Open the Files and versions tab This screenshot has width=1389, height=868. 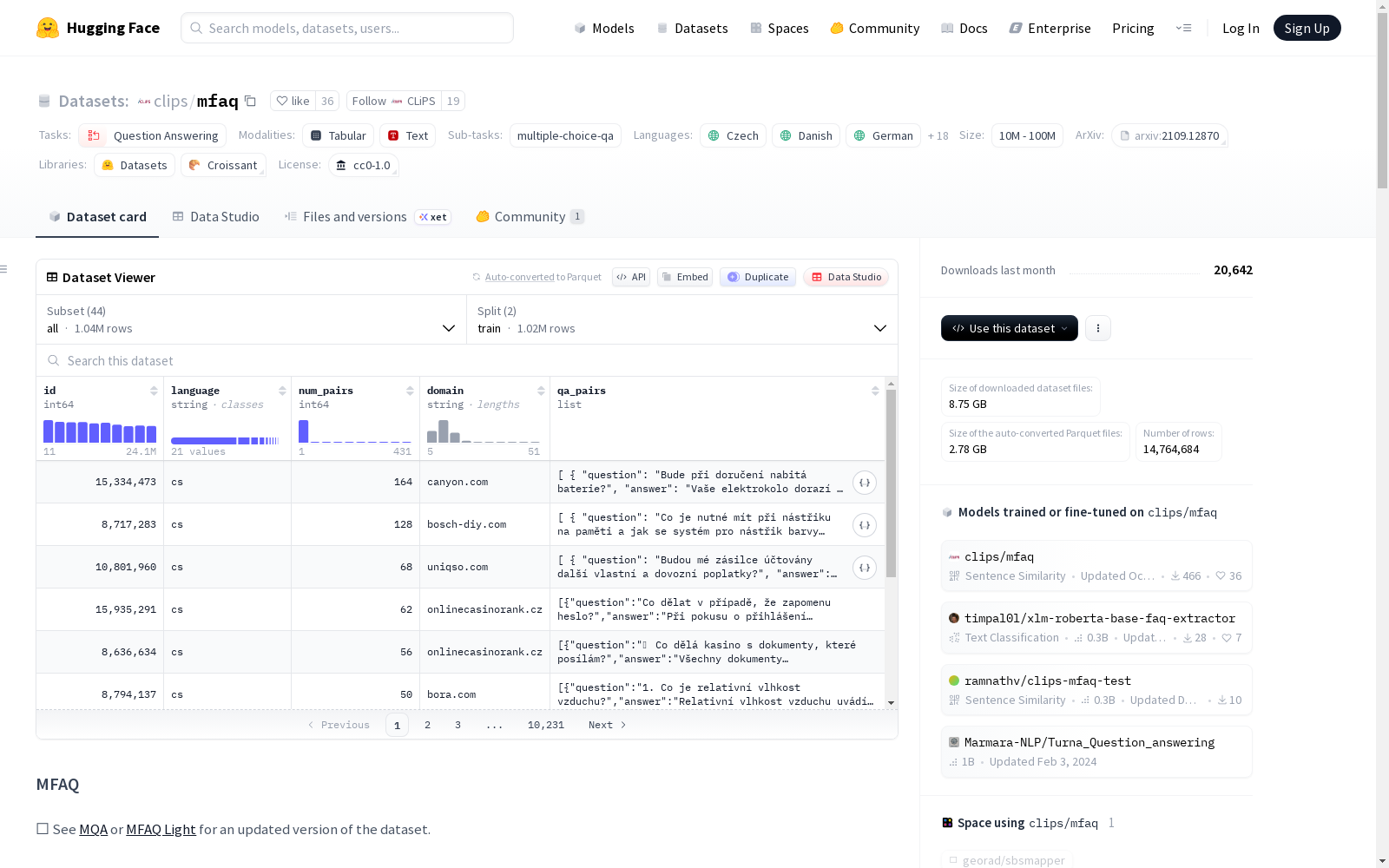coord(367,217)
